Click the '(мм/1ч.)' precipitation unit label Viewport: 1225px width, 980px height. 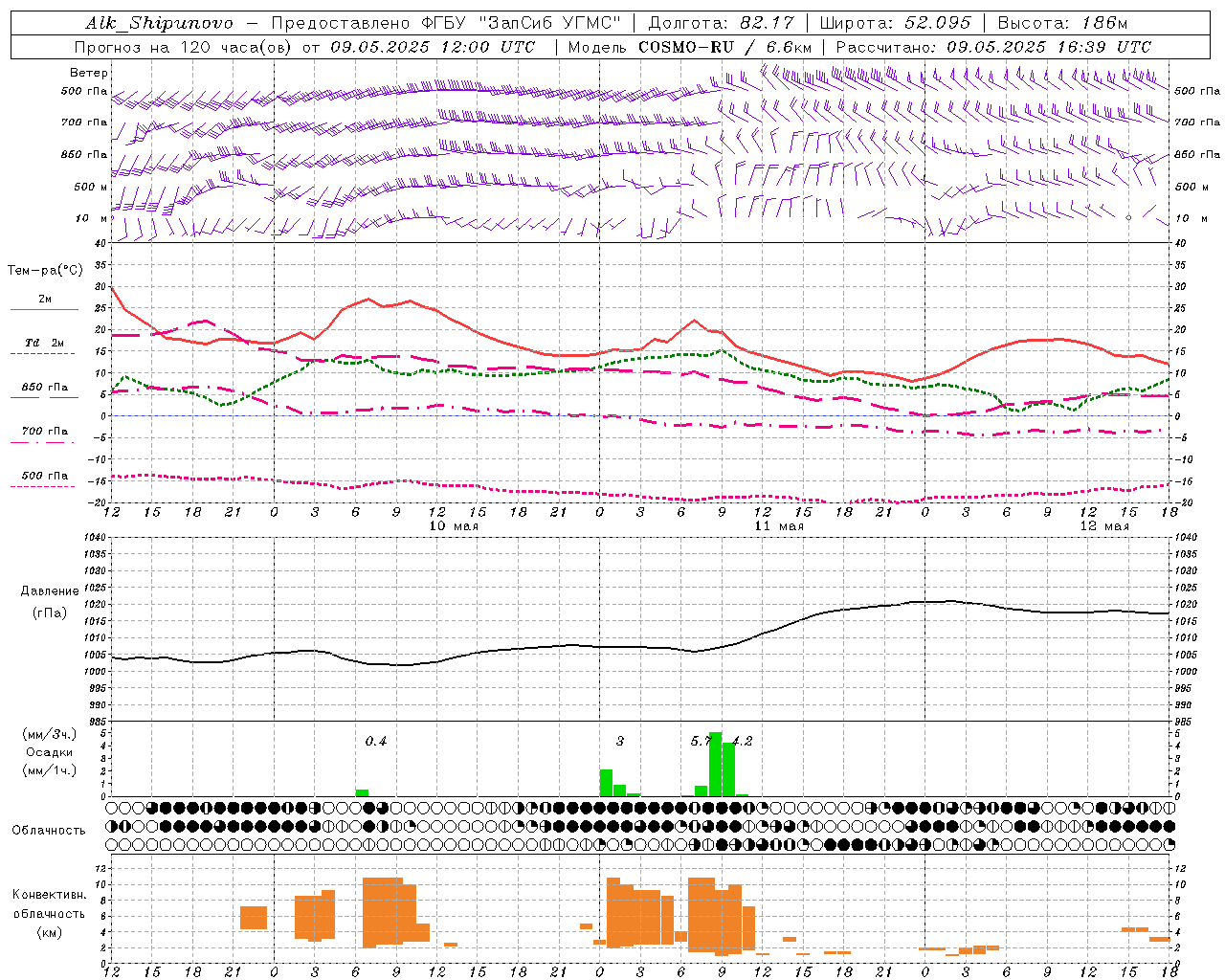pyautogui.click(x=50, y=770)
